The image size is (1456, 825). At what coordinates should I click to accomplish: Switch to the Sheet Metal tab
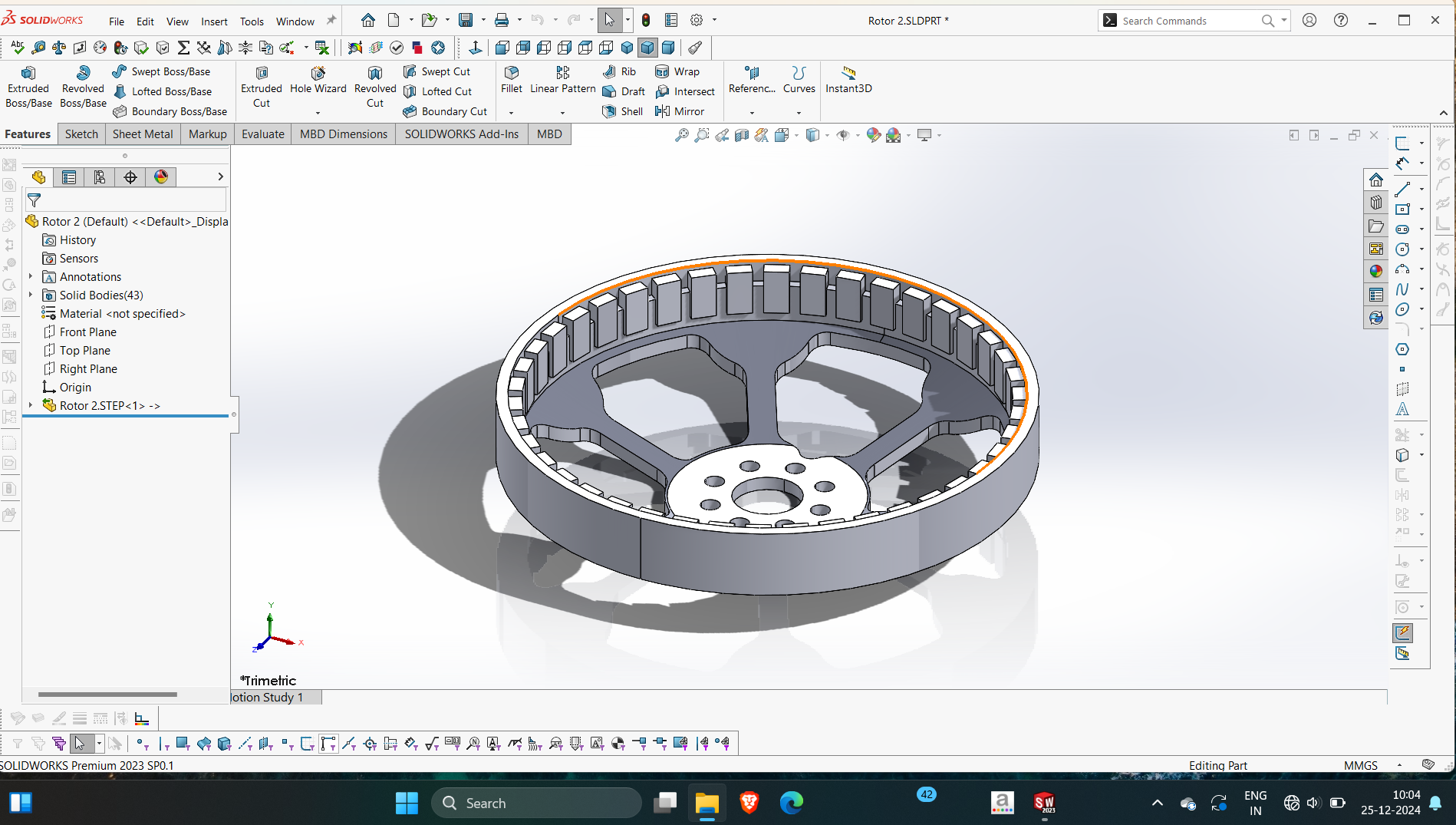143,134
